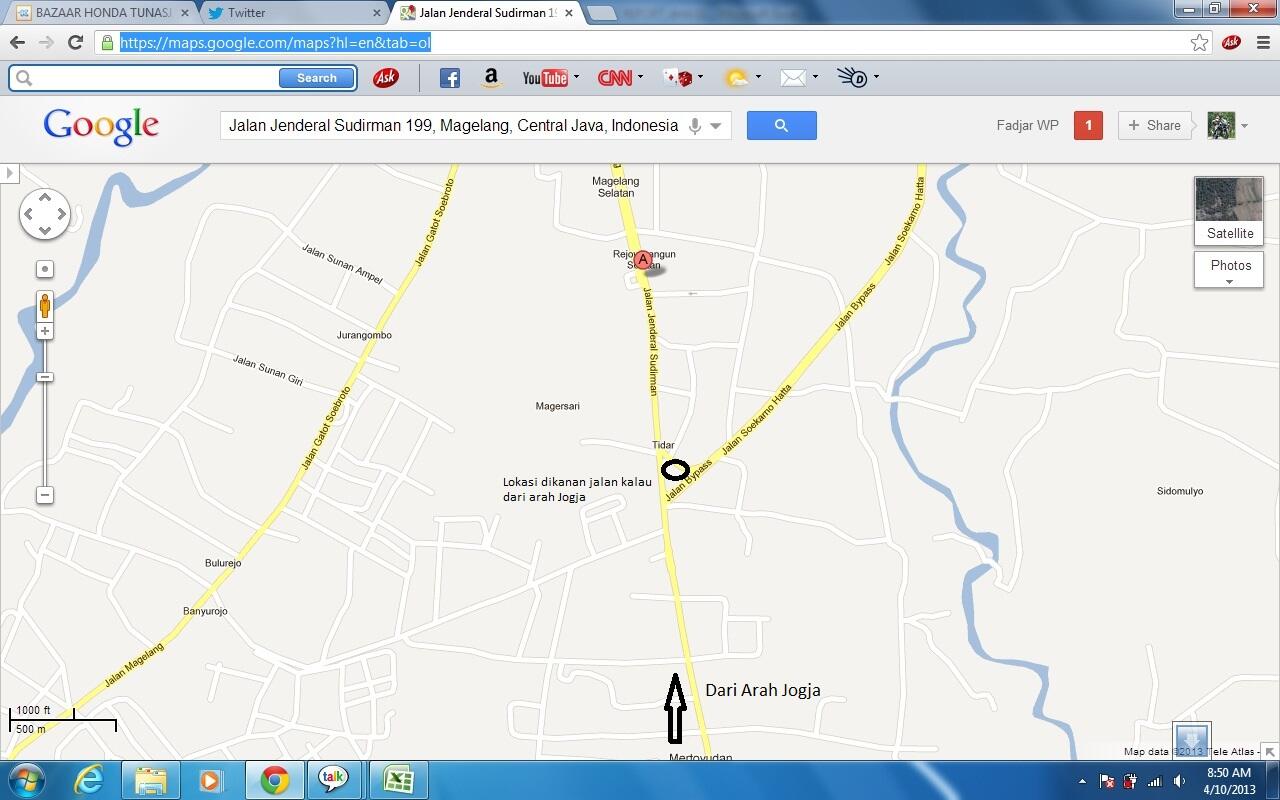The height and width of the screenshot is (800, 1280).
Task: Open the account profile picture menu
Action: pyautogui.click(x=1227, y=126)
